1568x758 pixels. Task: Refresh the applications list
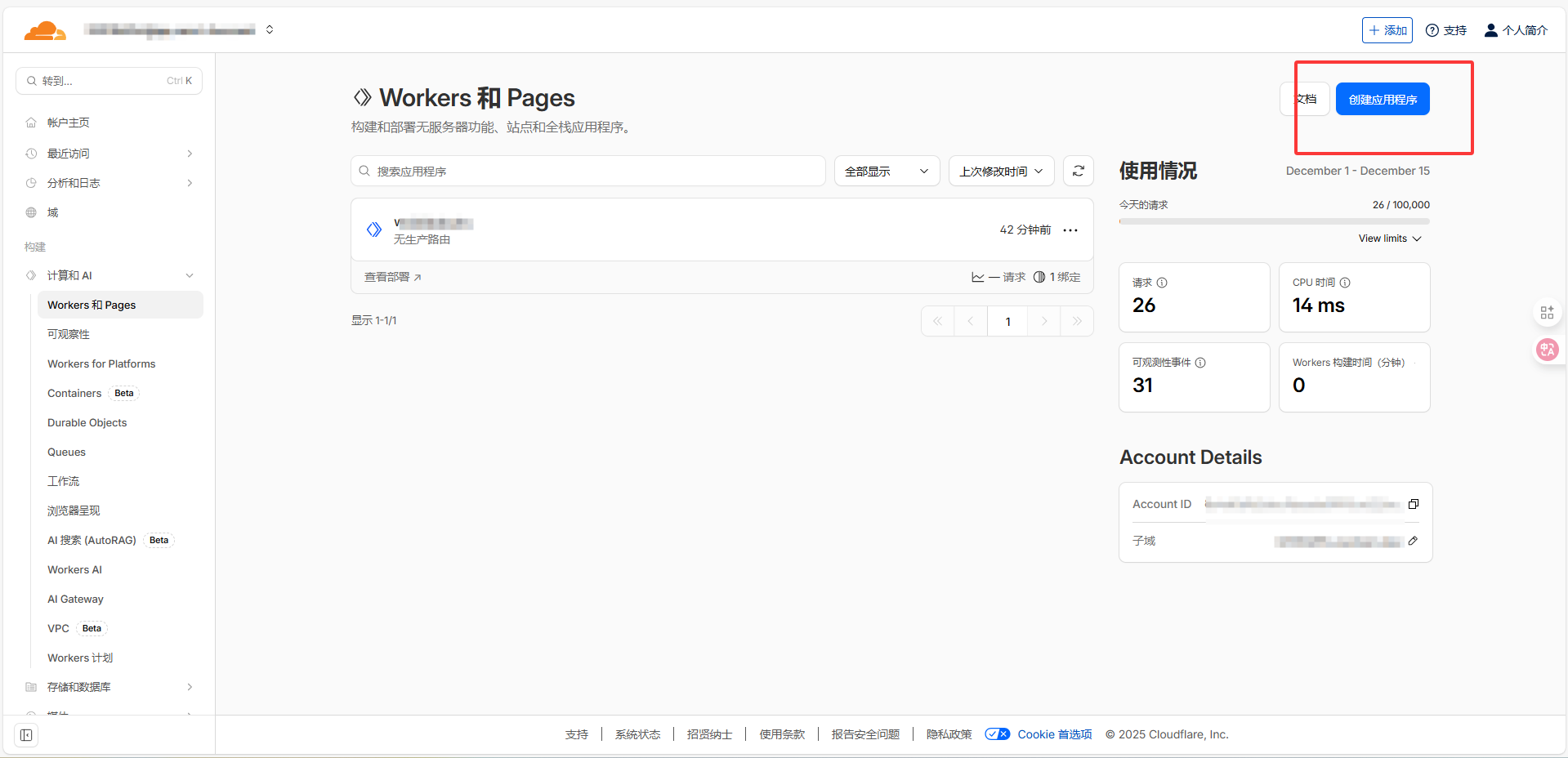[x=1079, y=171]
